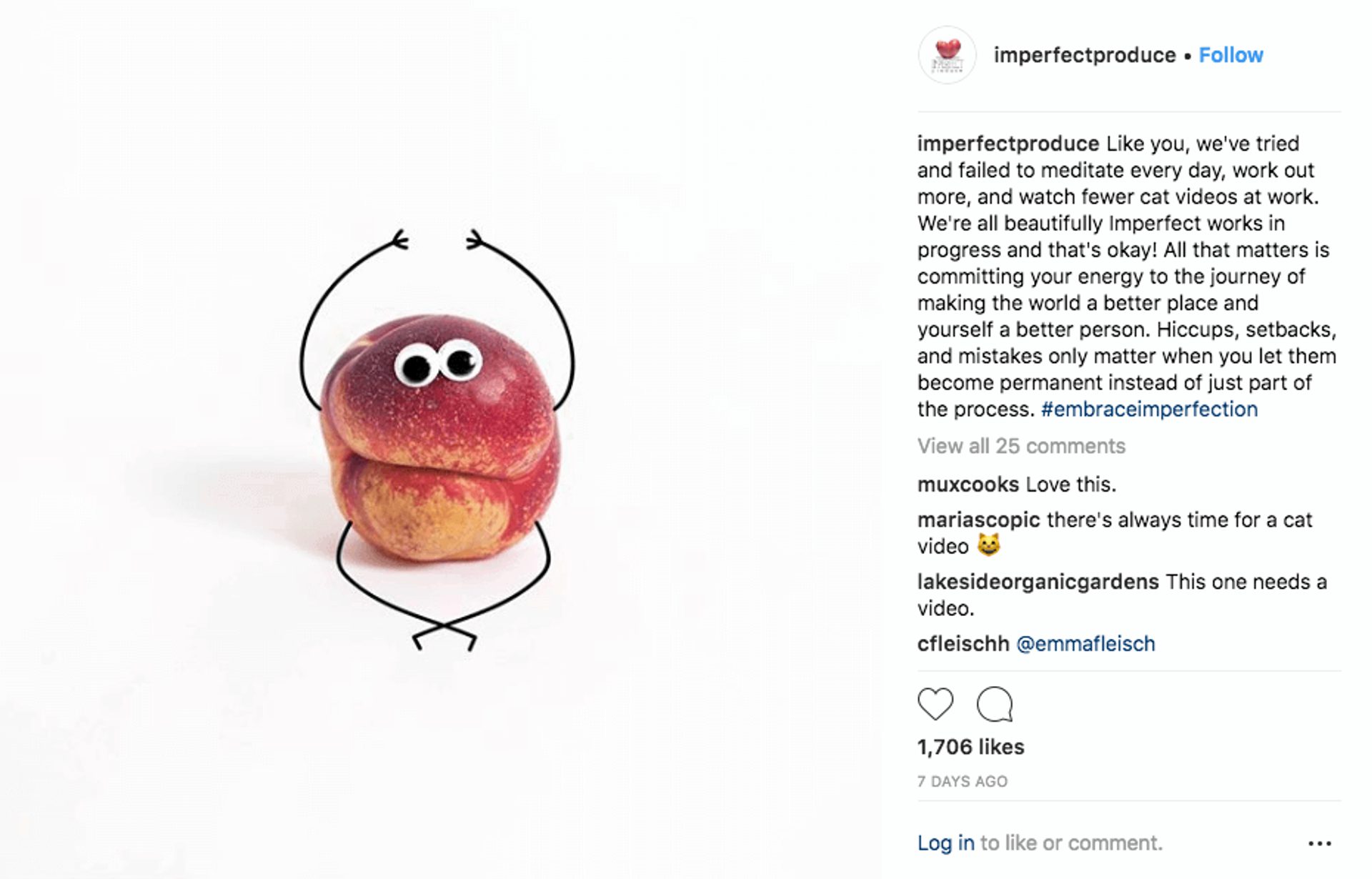Click the 7 DAYS AGO timestamp
Screen dimensions: 1372x879
coord(962,782)
